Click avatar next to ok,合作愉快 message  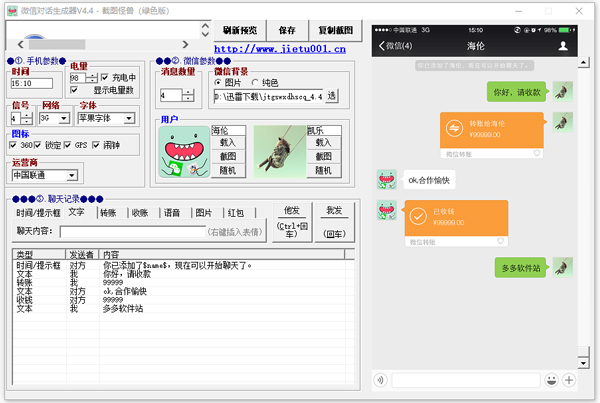(x=386, y=179)
